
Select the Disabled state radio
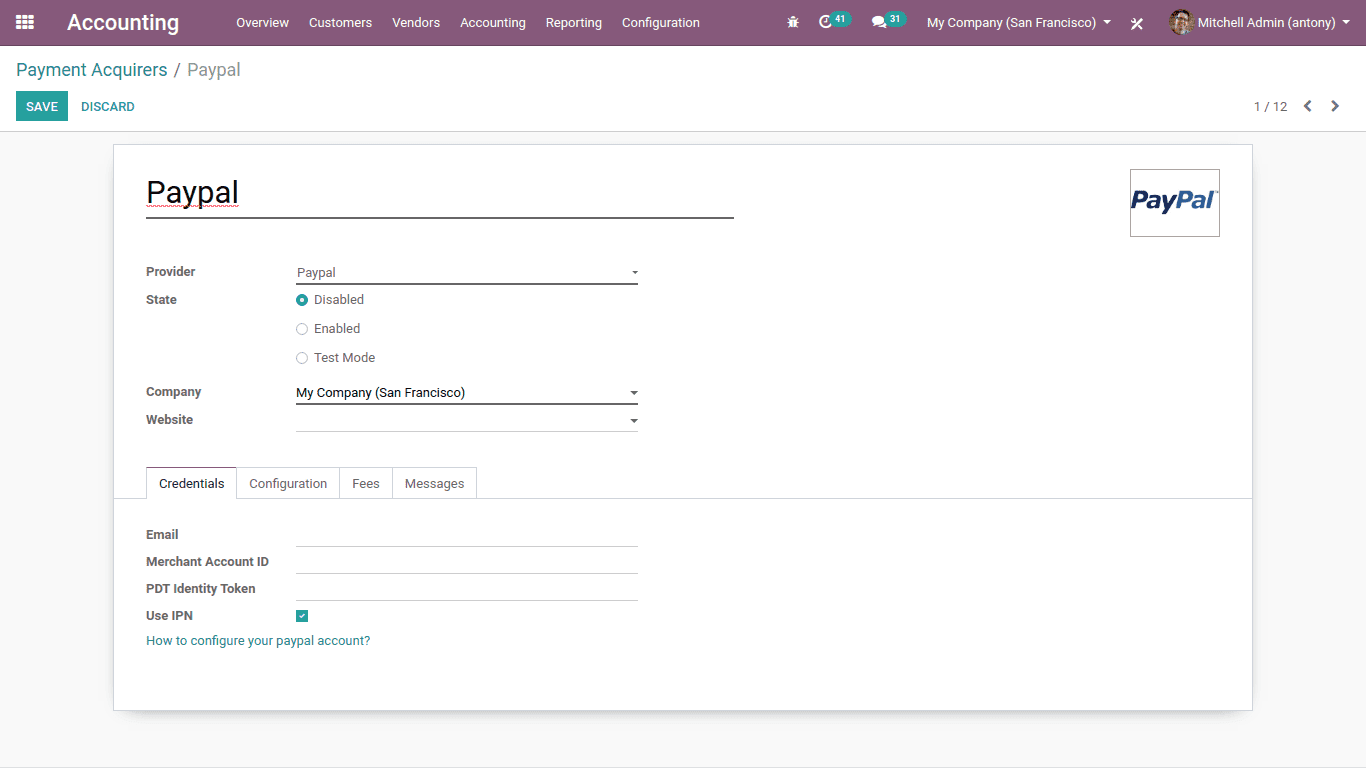(x=302, y=300)
